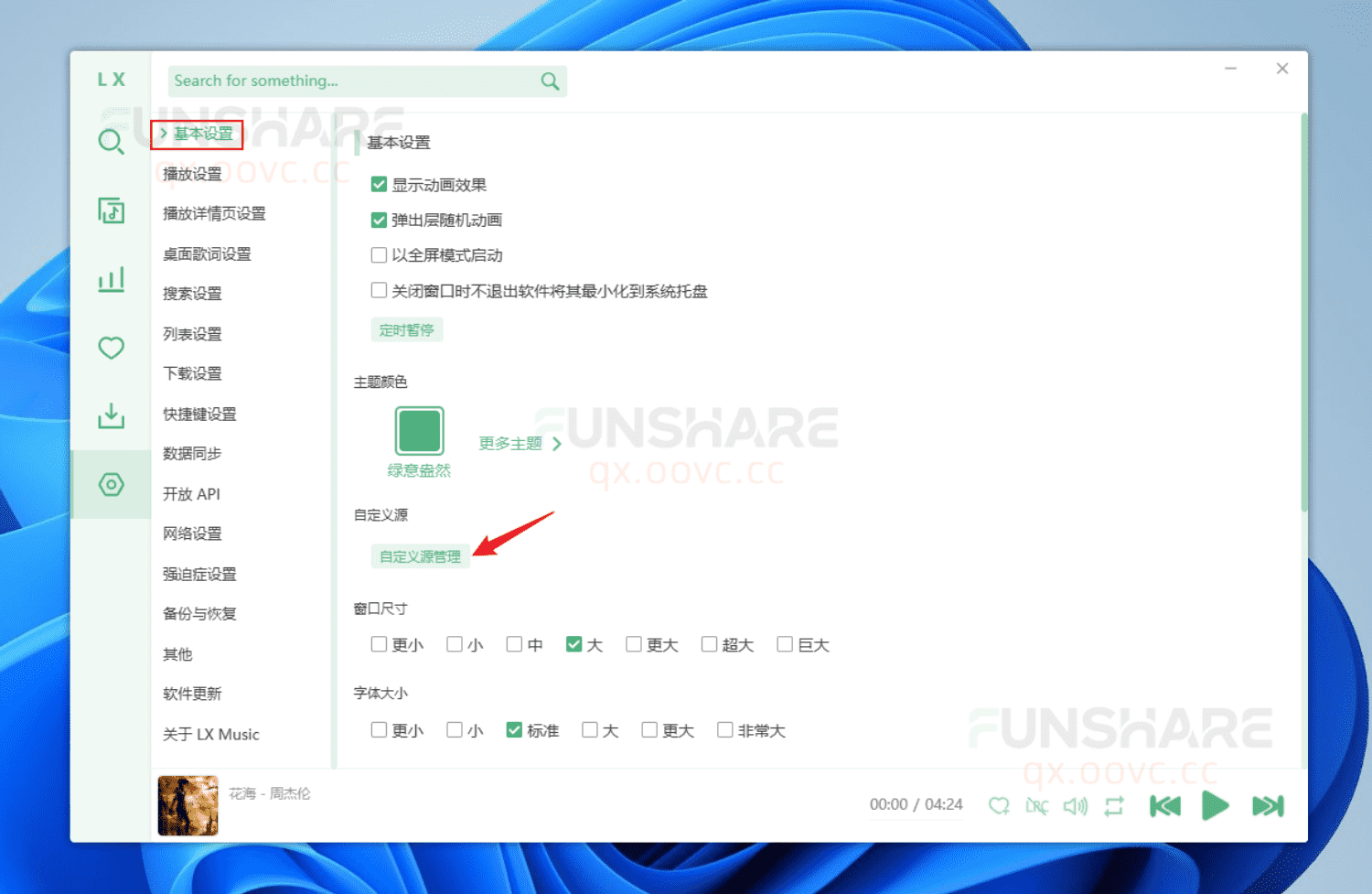Screen dimensions: 1372x894
Task: Enable 以全屏模式启动
Action: click(x=379, y=255)
